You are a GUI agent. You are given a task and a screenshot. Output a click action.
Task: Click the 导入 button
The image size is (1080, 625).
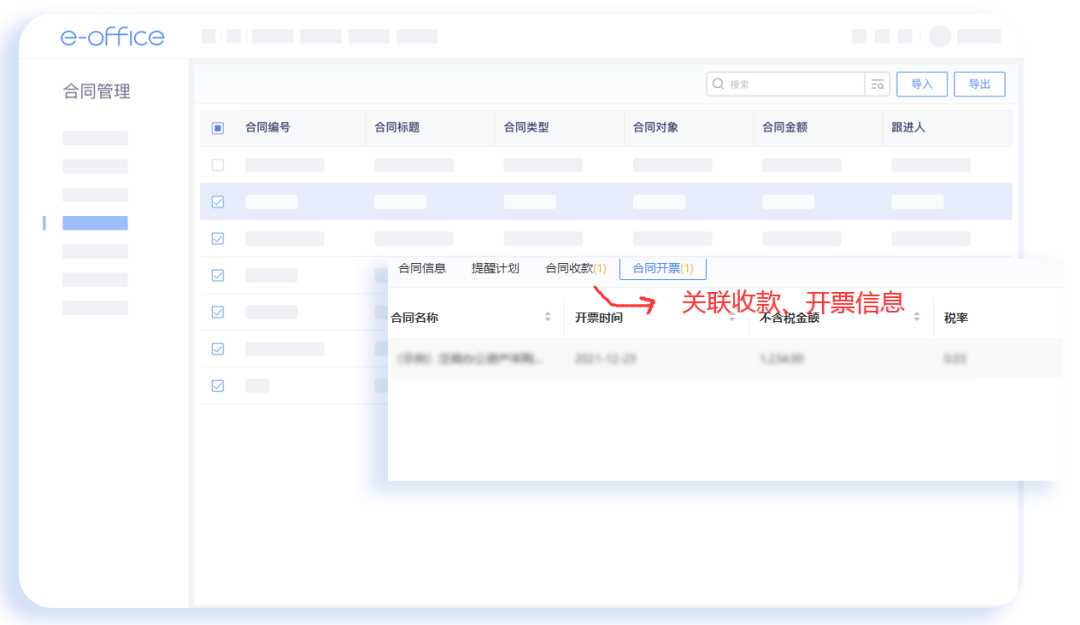point(921,84)
